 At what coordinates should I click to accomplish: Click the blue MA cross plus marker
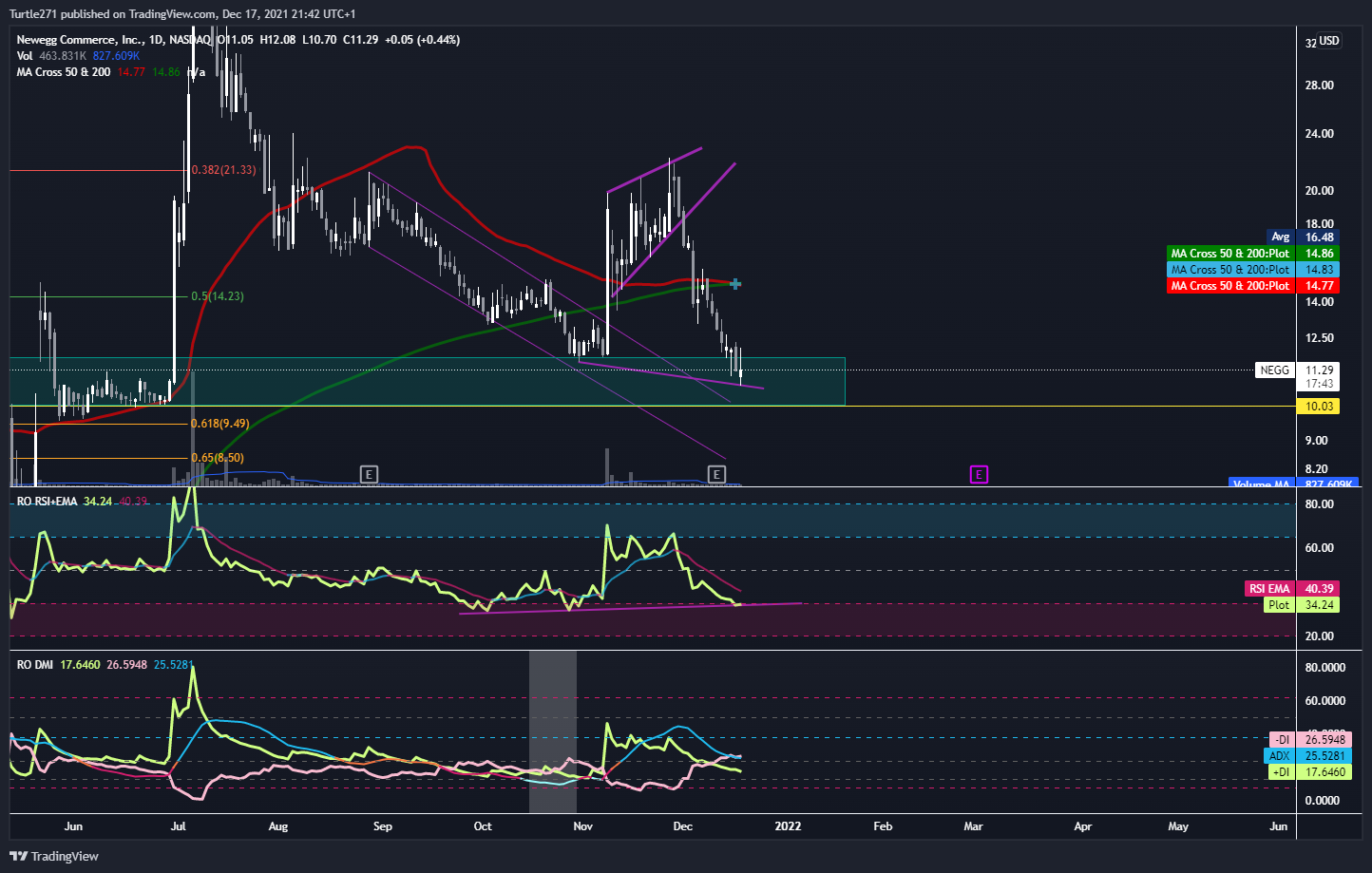[x=735, y=284]
